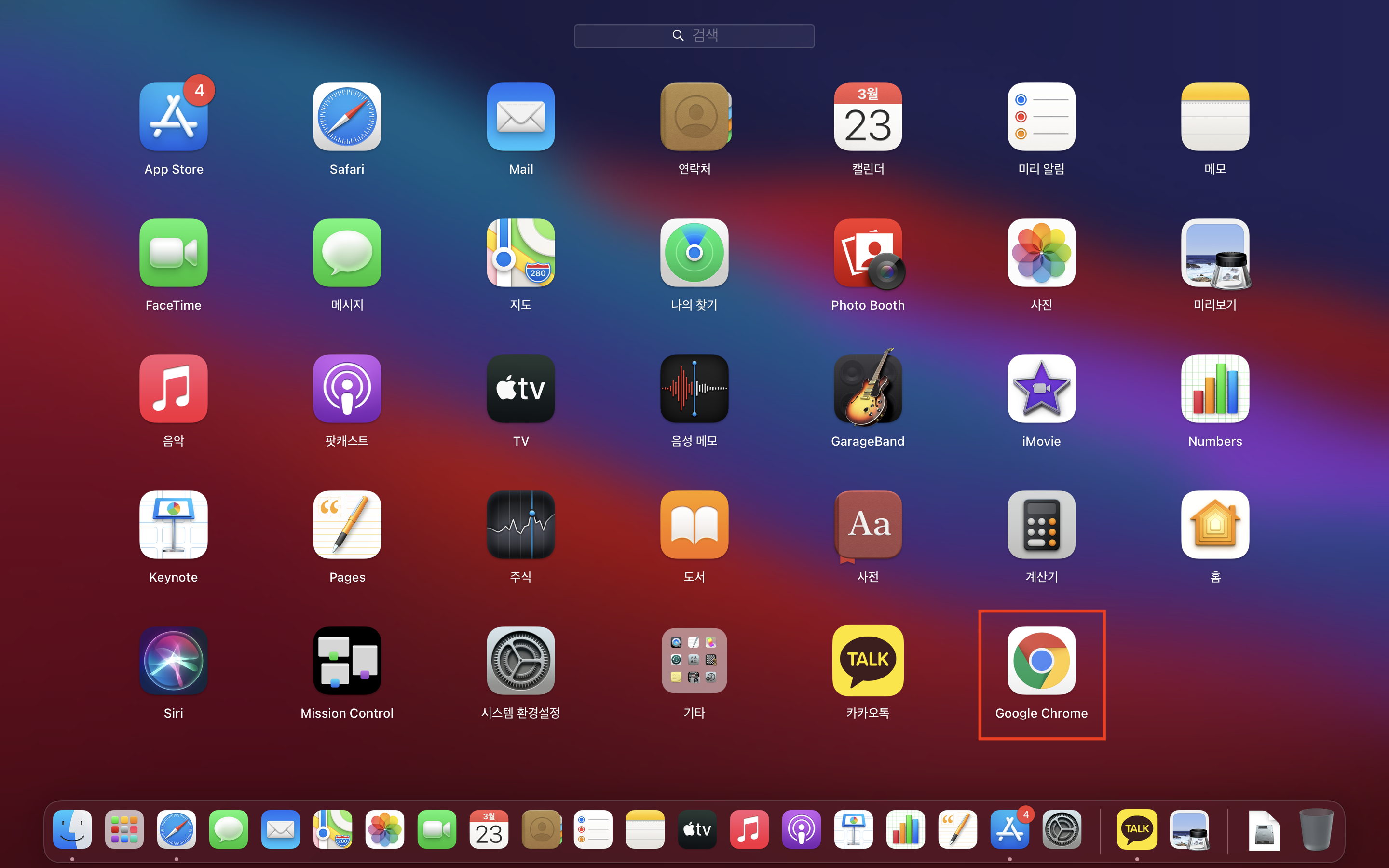Screen dimensions: 1389x868
Task: Launch Keynote from Launchpad grid
Action: [173, 525]
